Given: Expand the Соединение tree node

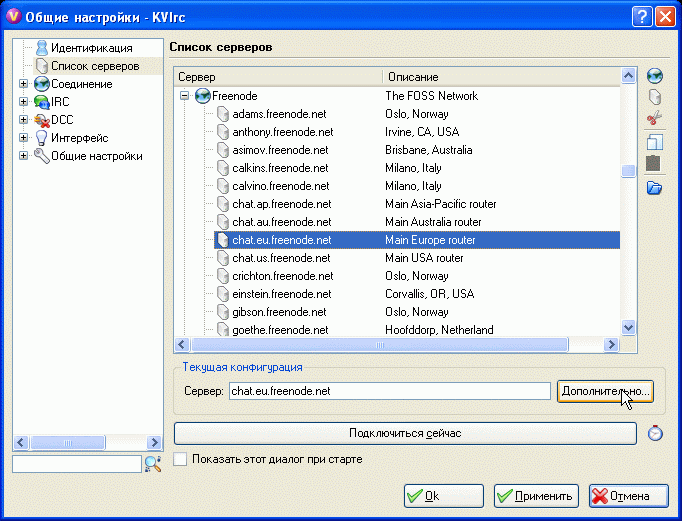Looking at the screenshot, I should point(23,83).
